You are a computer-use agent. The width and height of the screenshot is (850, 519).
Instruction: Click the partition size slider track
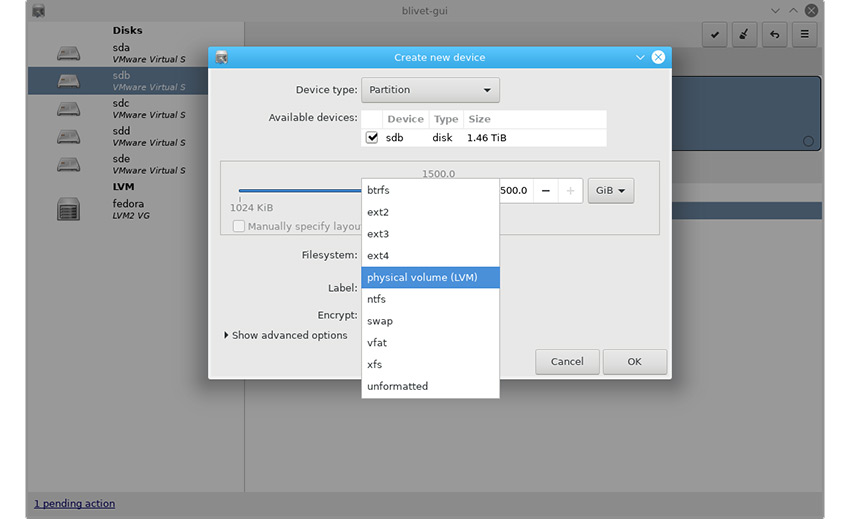[x=300, y=190]
